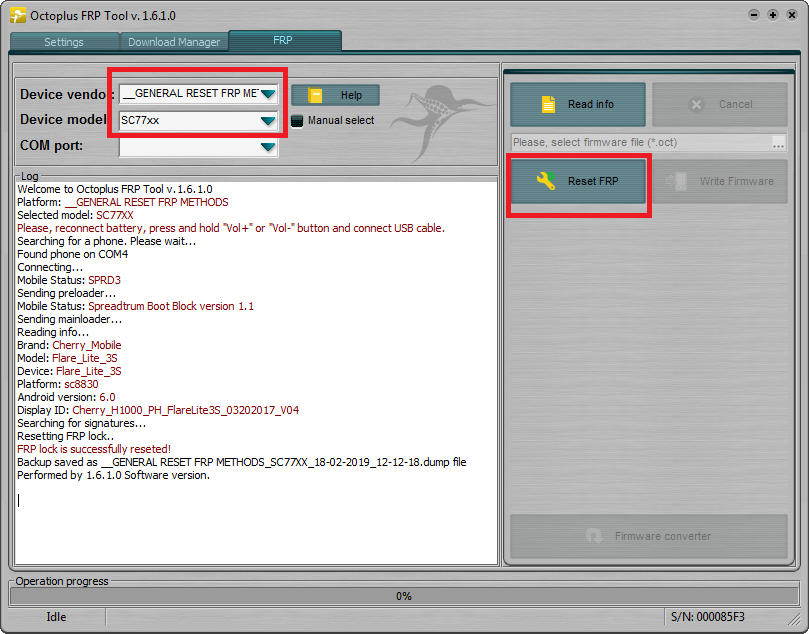Click the 'Idle' status bar entry
Viewport: 809px width, 634px height.
(x=56, y=617)
